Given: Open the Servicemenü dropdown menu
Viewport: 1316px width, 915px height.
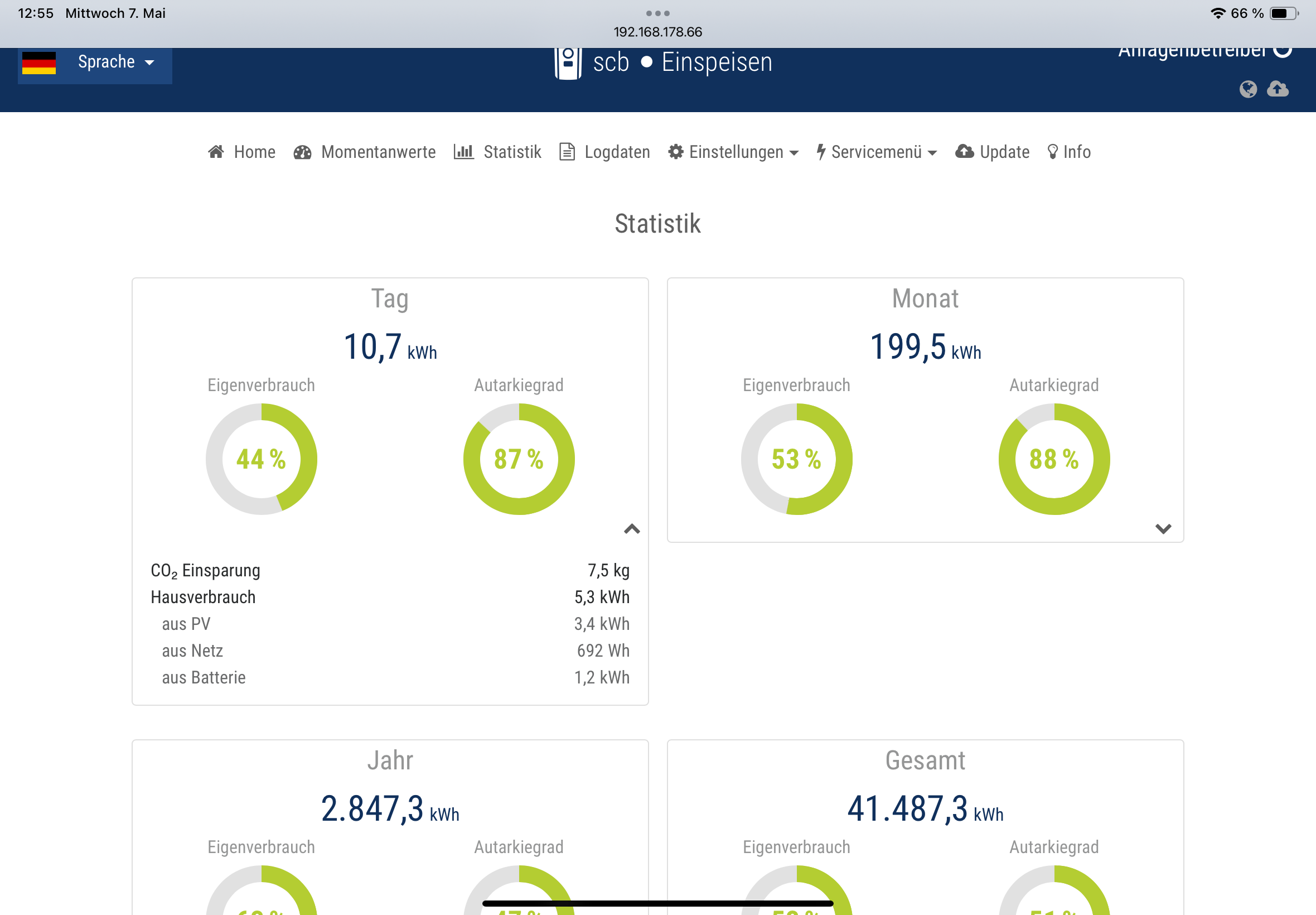Looking at the screenshot, I should click(877, 152).
